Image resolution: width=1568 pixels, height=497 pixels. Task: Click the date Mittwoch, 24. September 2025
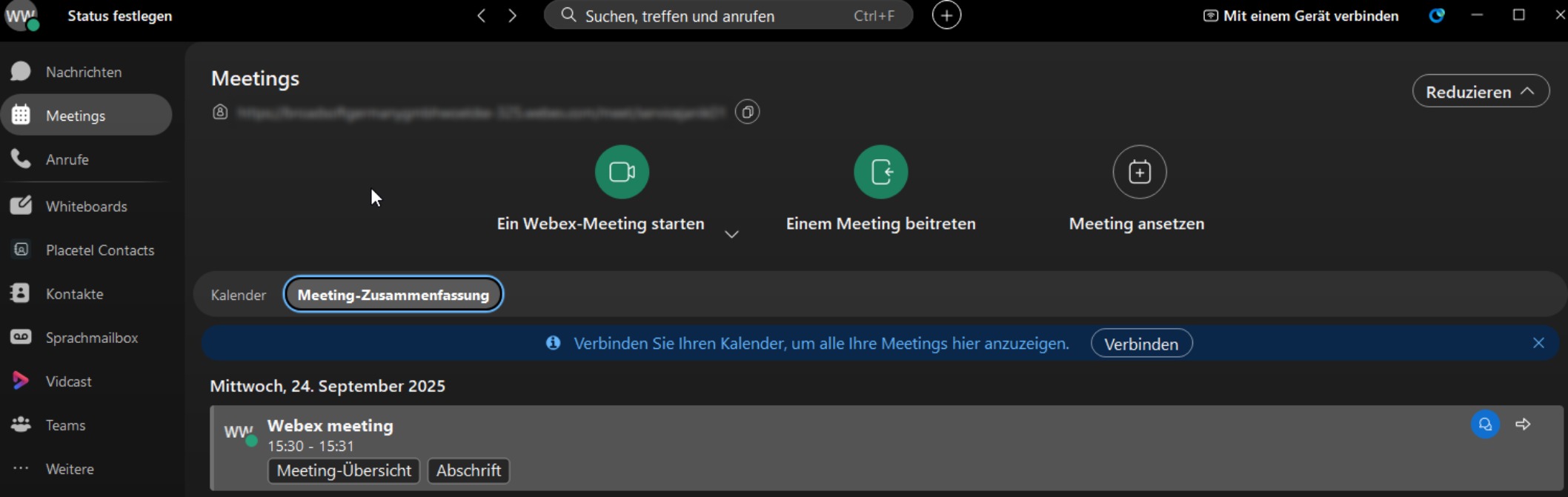pos(328,386)
